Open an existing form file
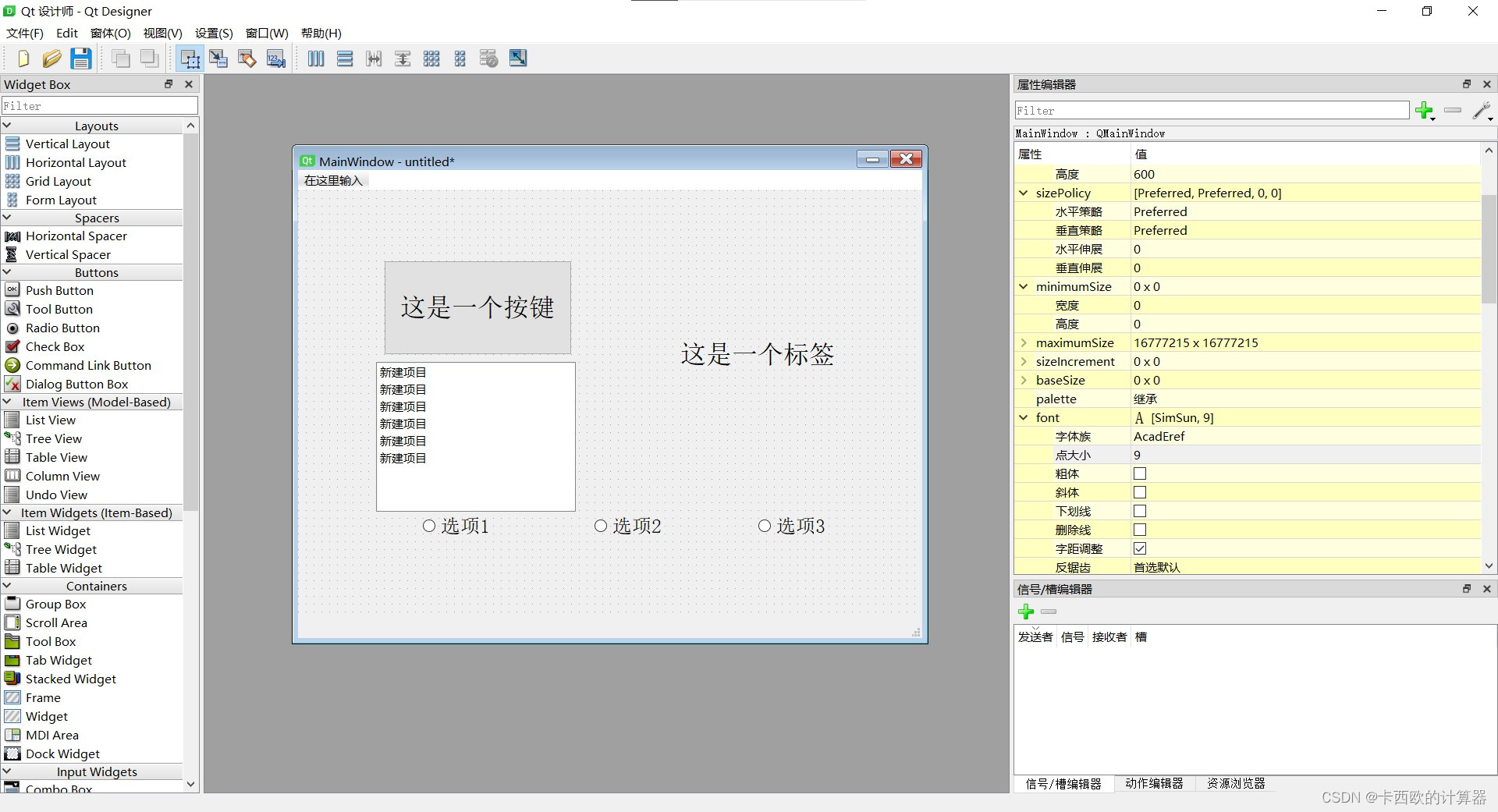Viewport: 1498px width, 812px height. 51,59
